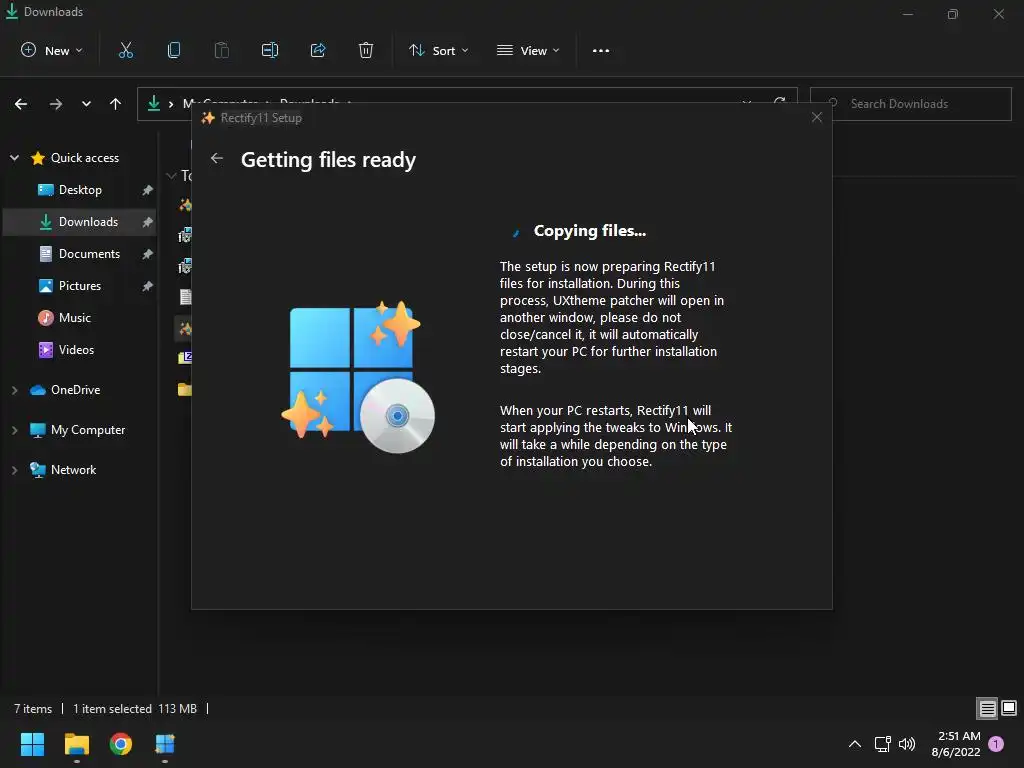Image resolution: width=1024 pixels, height=768 pixels.
Task: Open File Explorer from the taskbar
Action: 76,744
